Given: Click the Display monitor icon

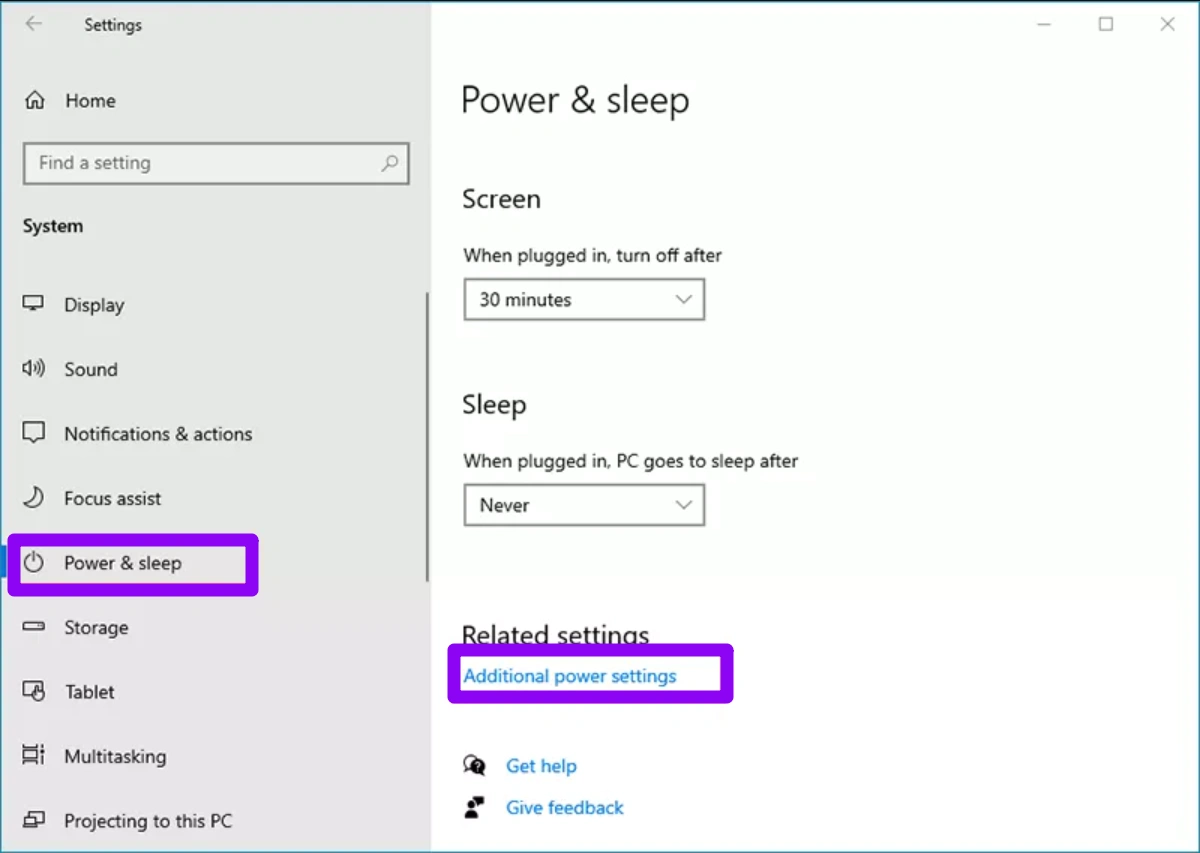Looking at the screenshot, I should 34,305.
